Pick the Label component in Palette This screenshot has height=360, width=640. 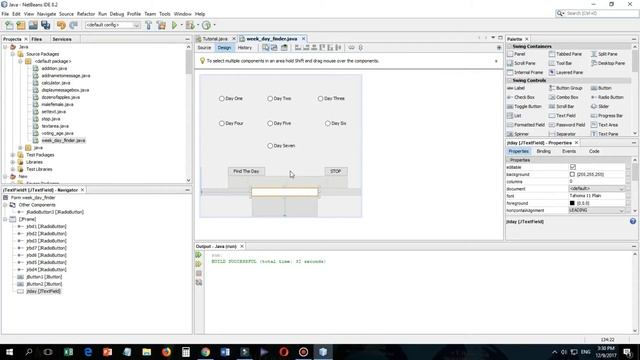pyautogui.click(x=516, y=88)
